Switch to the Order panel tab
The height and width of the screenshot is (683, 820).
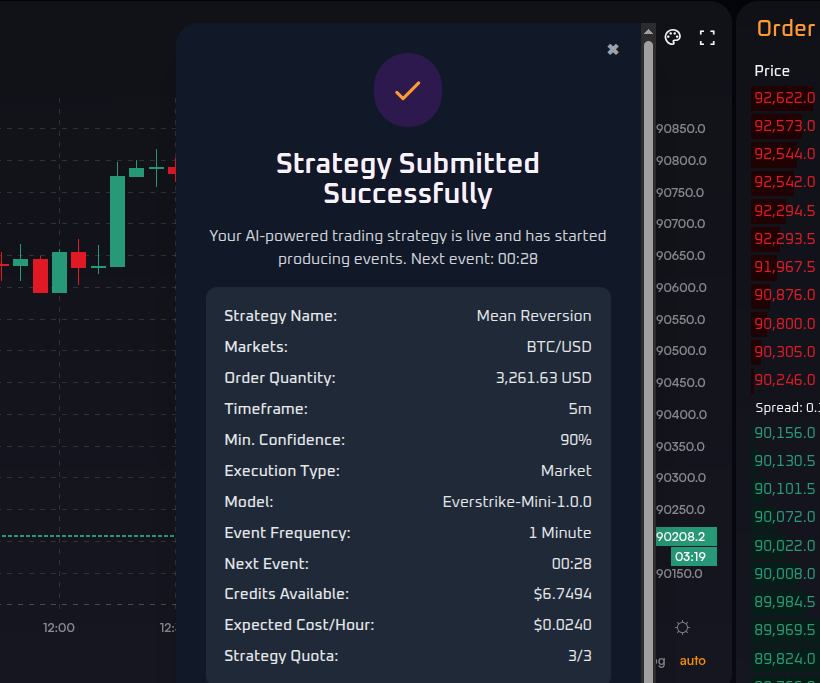click(x=786, y=28)
